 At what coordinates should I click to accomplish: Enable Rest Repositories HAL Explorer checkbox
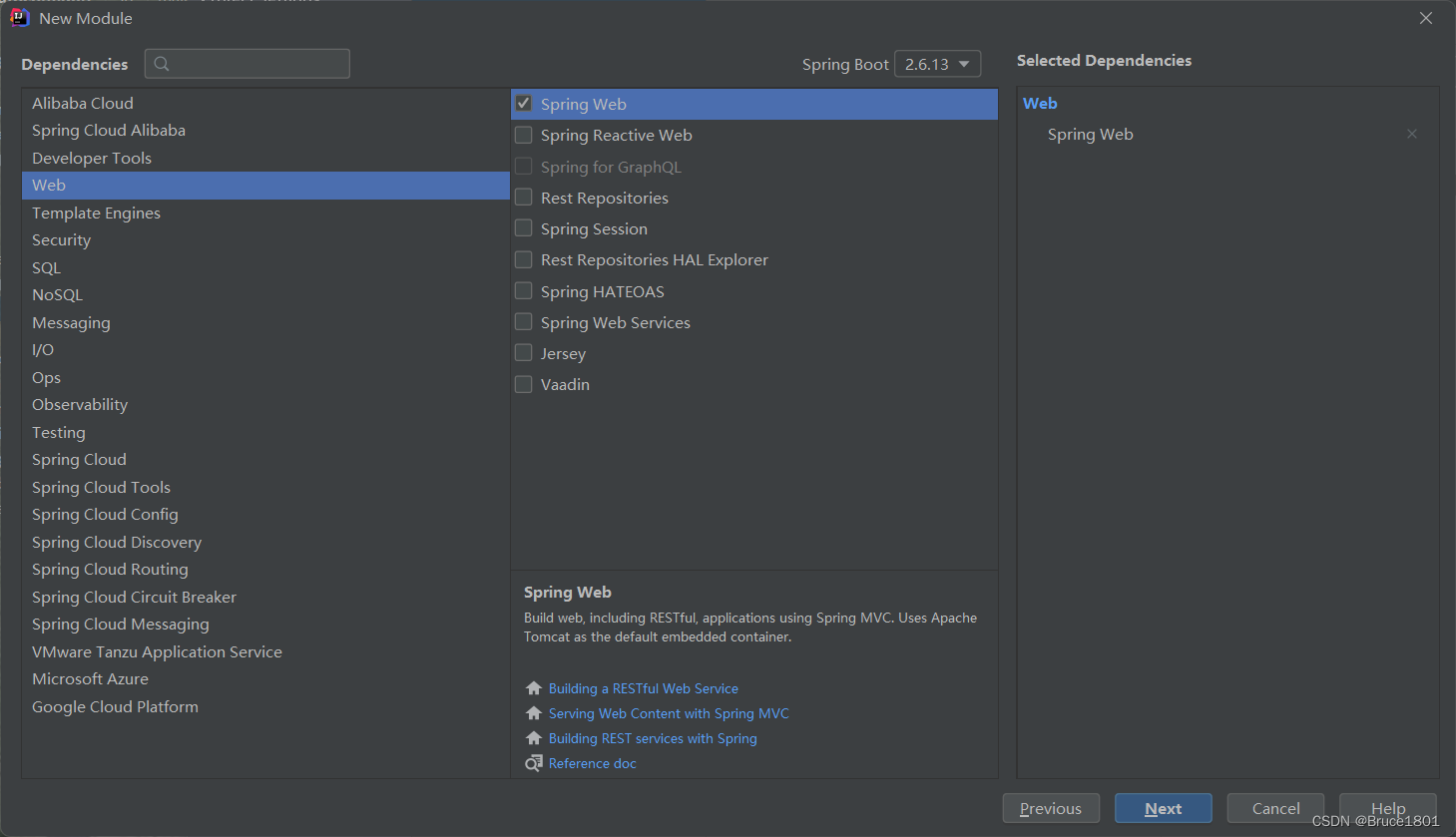[x=523, y=259]
